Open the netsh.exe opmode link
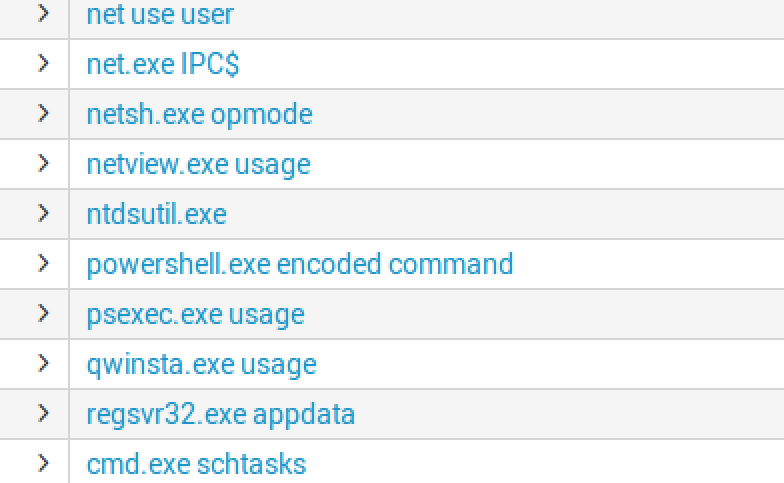The image size is (784, 483). click(199, 114)
